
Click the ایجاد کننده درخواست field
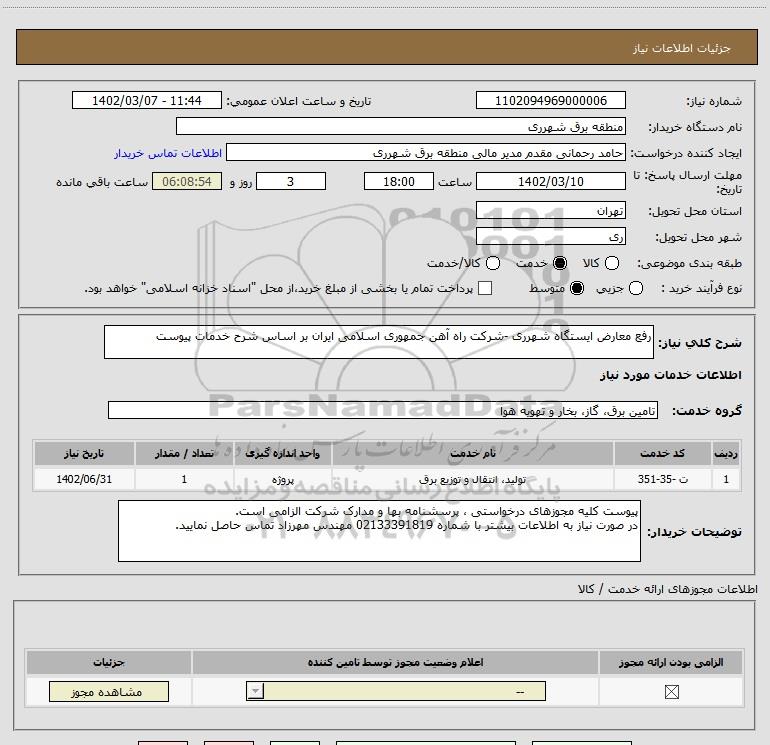coord(426,153)
